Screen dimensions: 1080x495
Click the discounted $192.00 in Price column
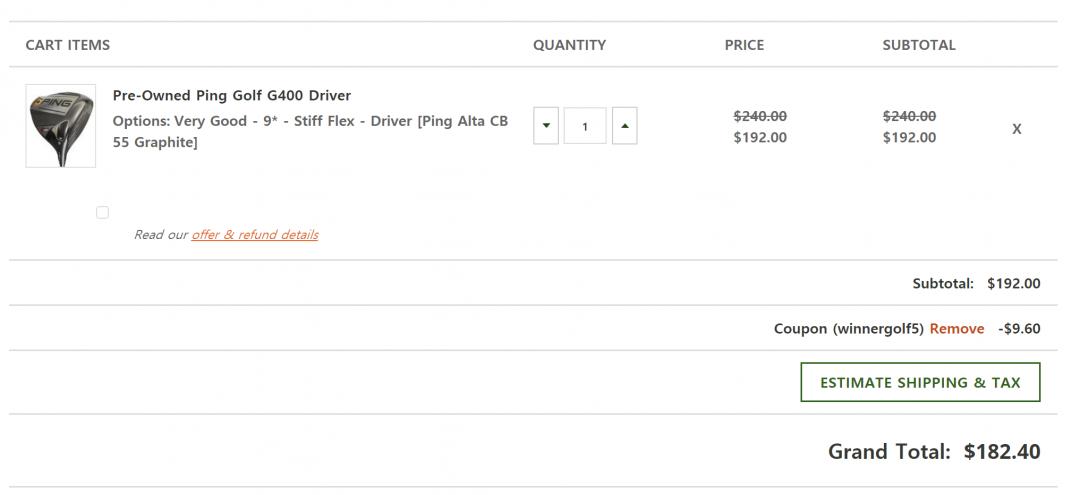[x=760, y=138]
